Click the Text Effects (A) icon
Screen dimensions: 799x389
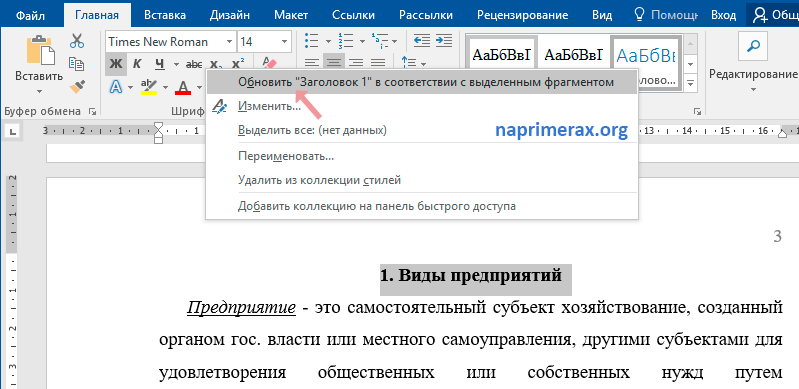116,87
